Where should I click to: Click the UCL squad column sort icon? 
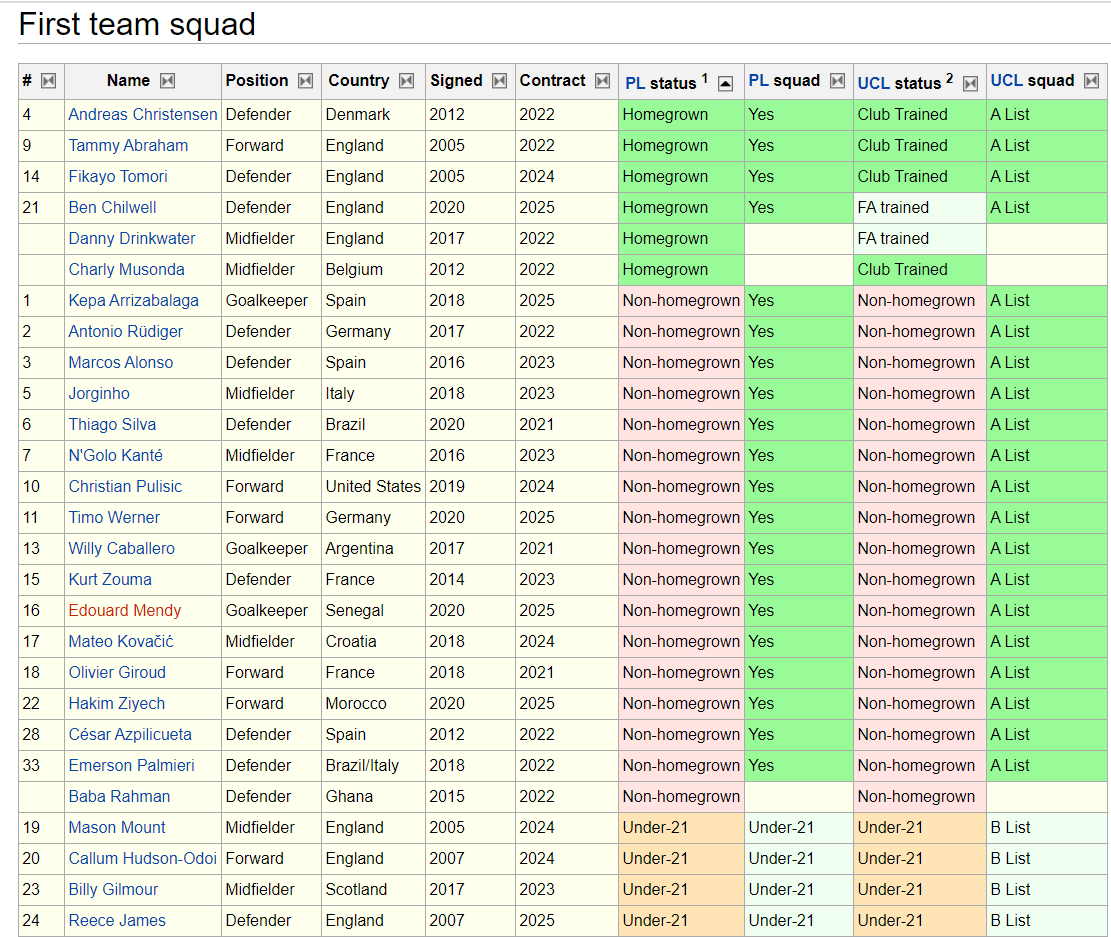pos(1092,81)
